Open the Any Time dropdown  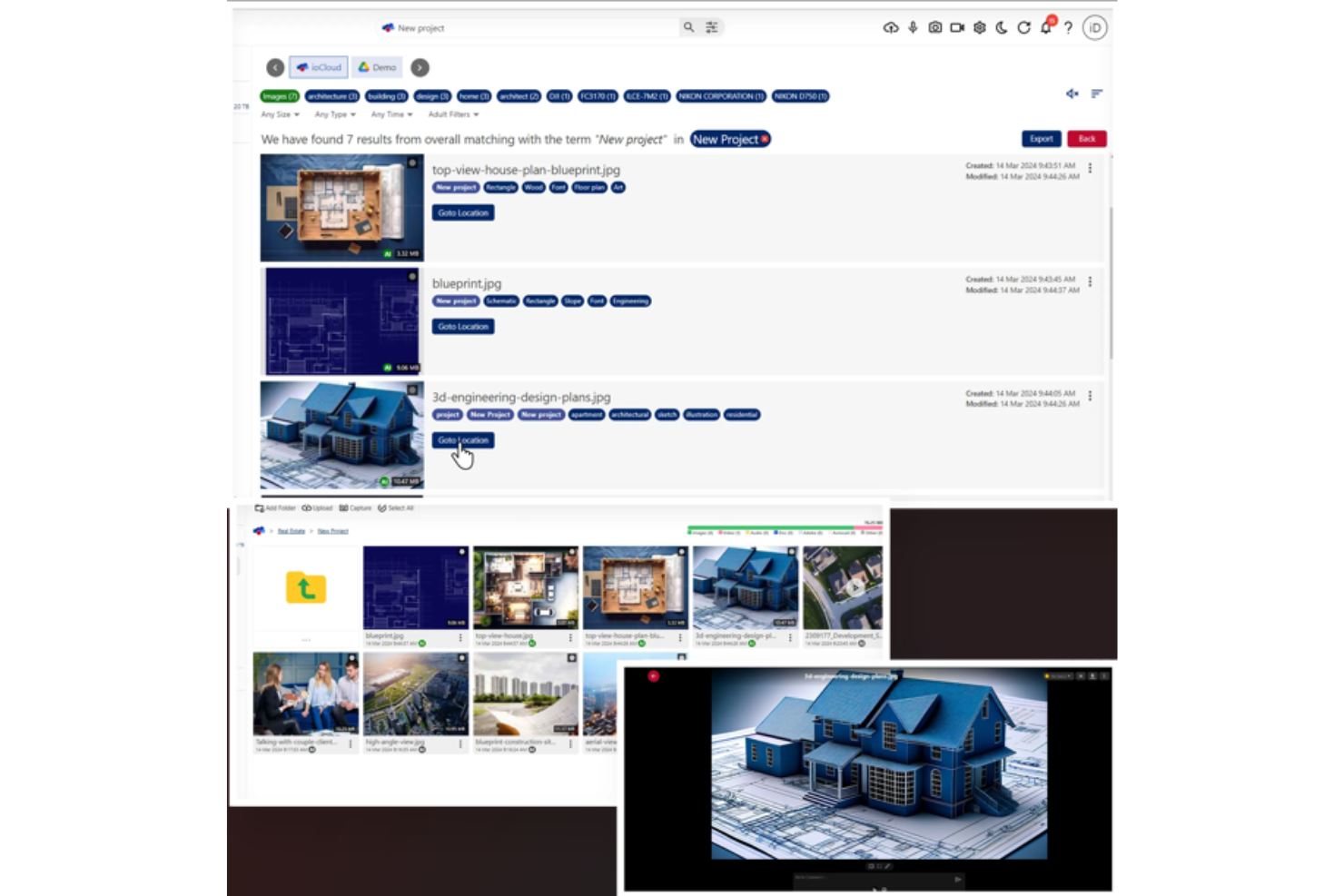tap(391, 114)
